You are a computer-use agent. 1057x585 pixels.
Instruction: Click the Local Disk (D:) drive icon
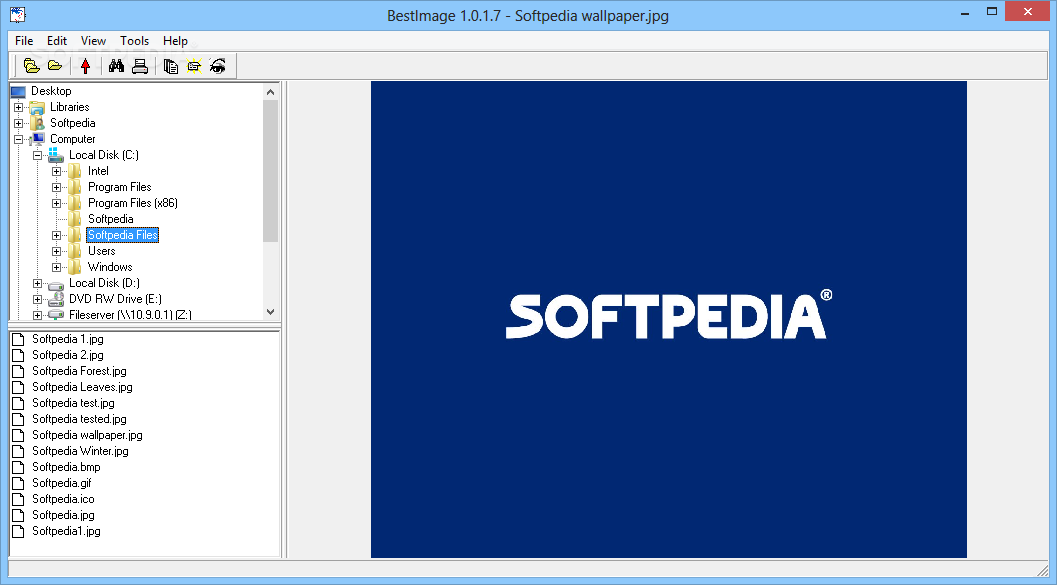[56, 284]
